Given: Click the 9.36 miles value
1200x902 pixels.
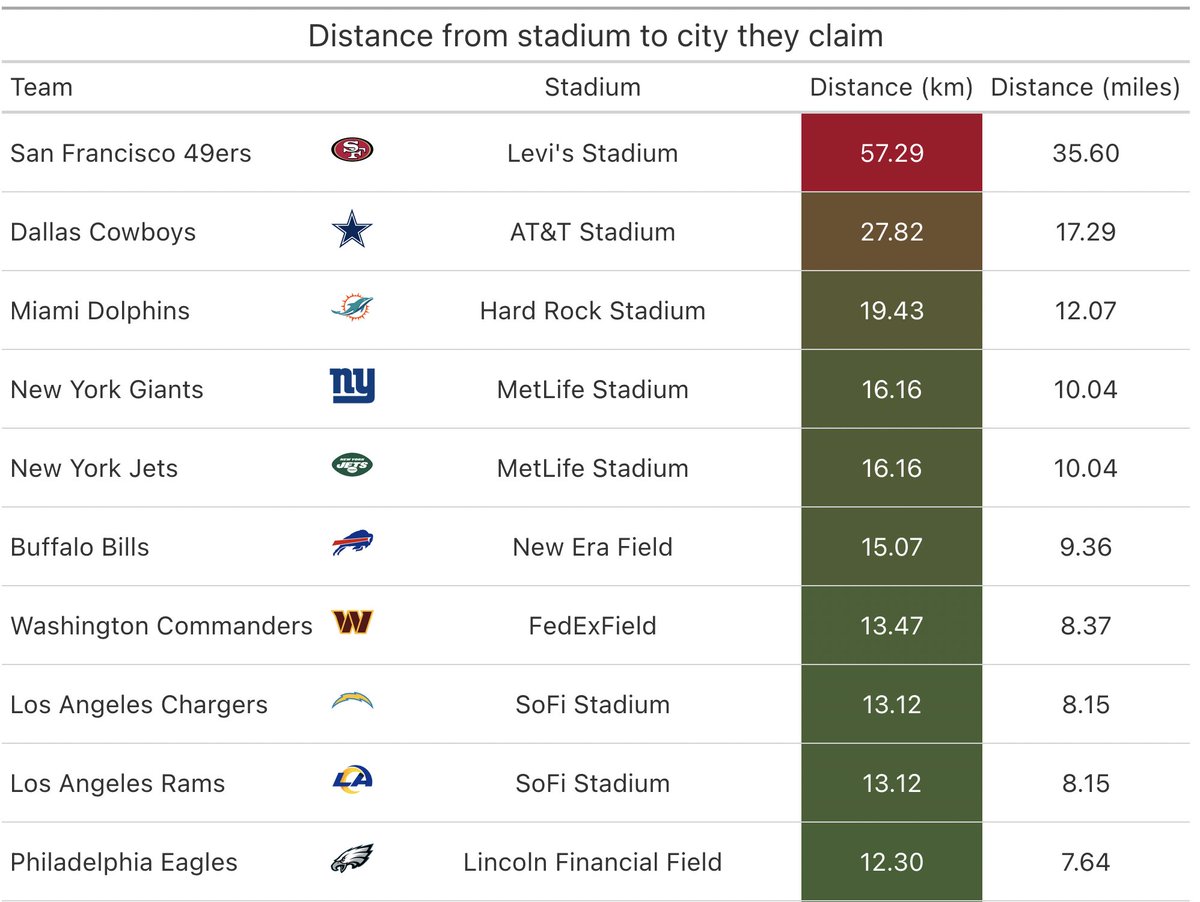Looking at the screenshot, I should point(1085,547).
